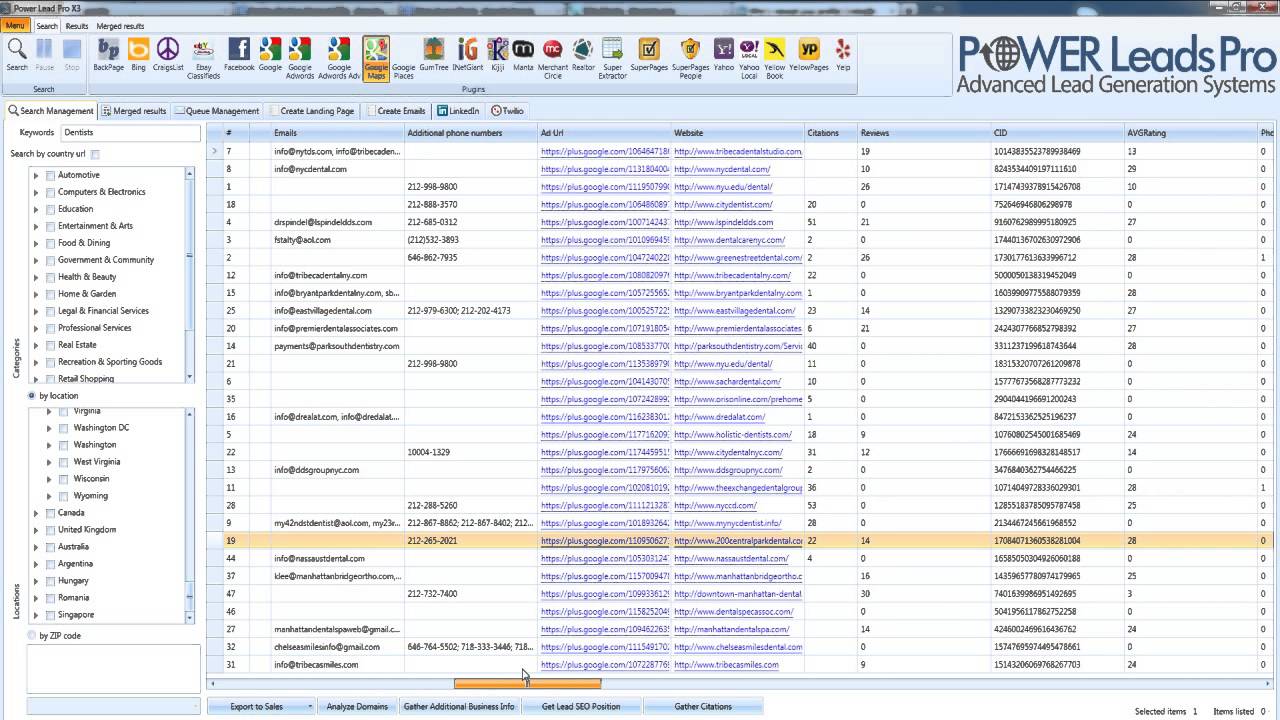
Task: Tick the Education category checkbox
Action: click(50, 209)
